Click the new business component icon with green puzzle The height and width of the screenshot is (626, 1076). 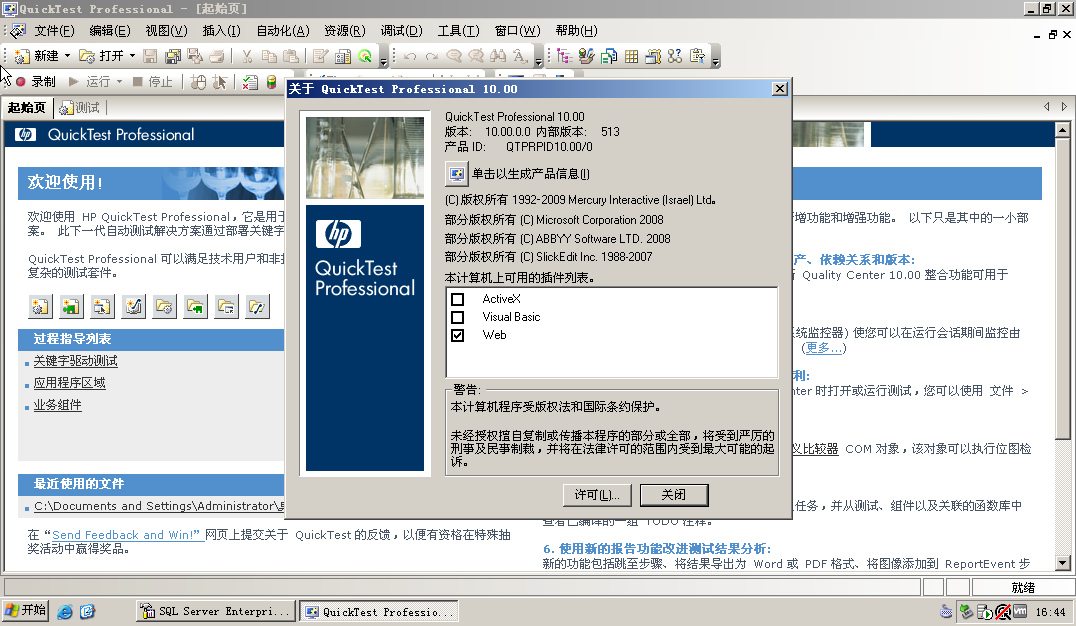[x=71, y=306]
